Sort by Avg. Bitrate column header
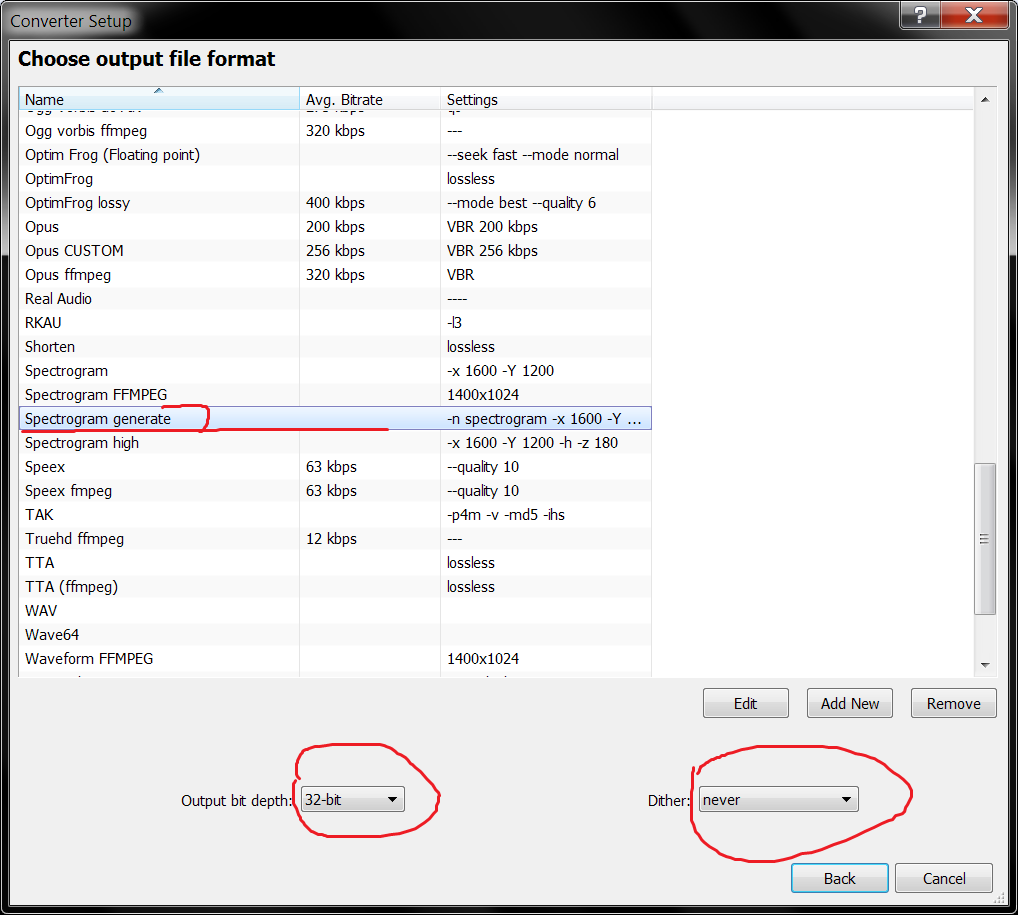The width and height of the screenshot is (1018, 915). point(370,99)
